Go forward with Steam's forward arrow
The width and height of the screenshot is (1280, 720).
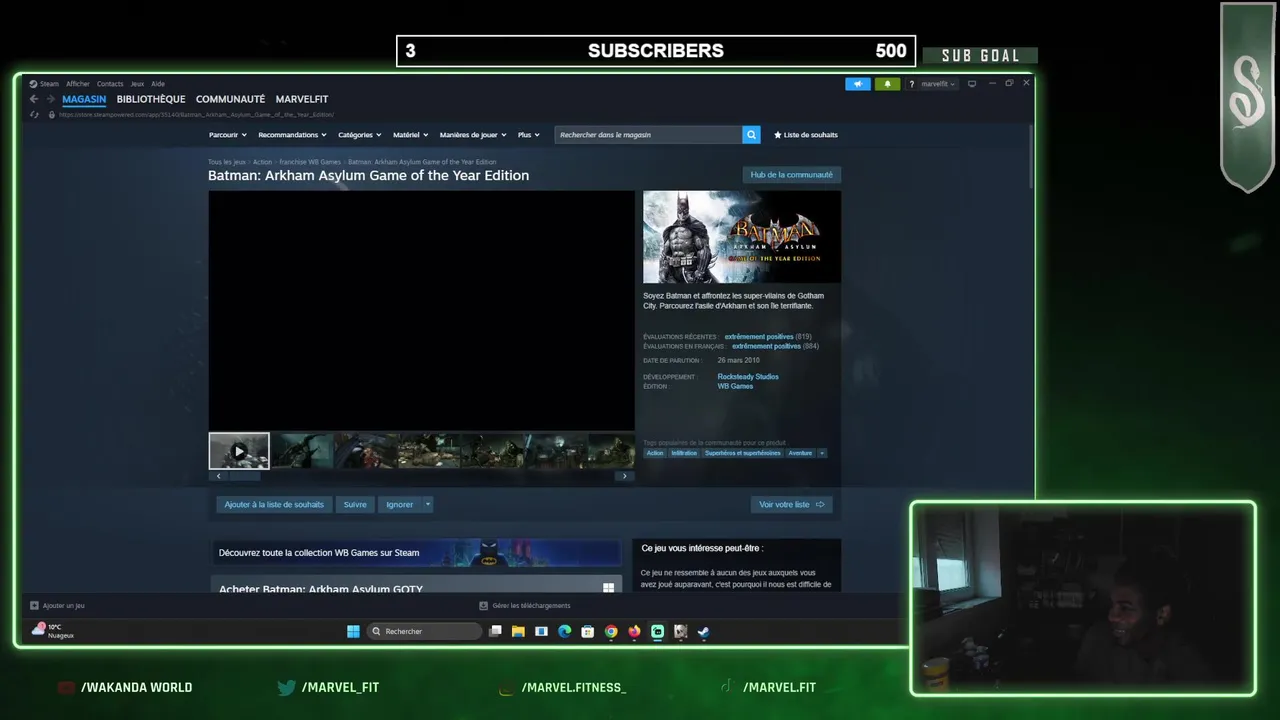(50, 99)
